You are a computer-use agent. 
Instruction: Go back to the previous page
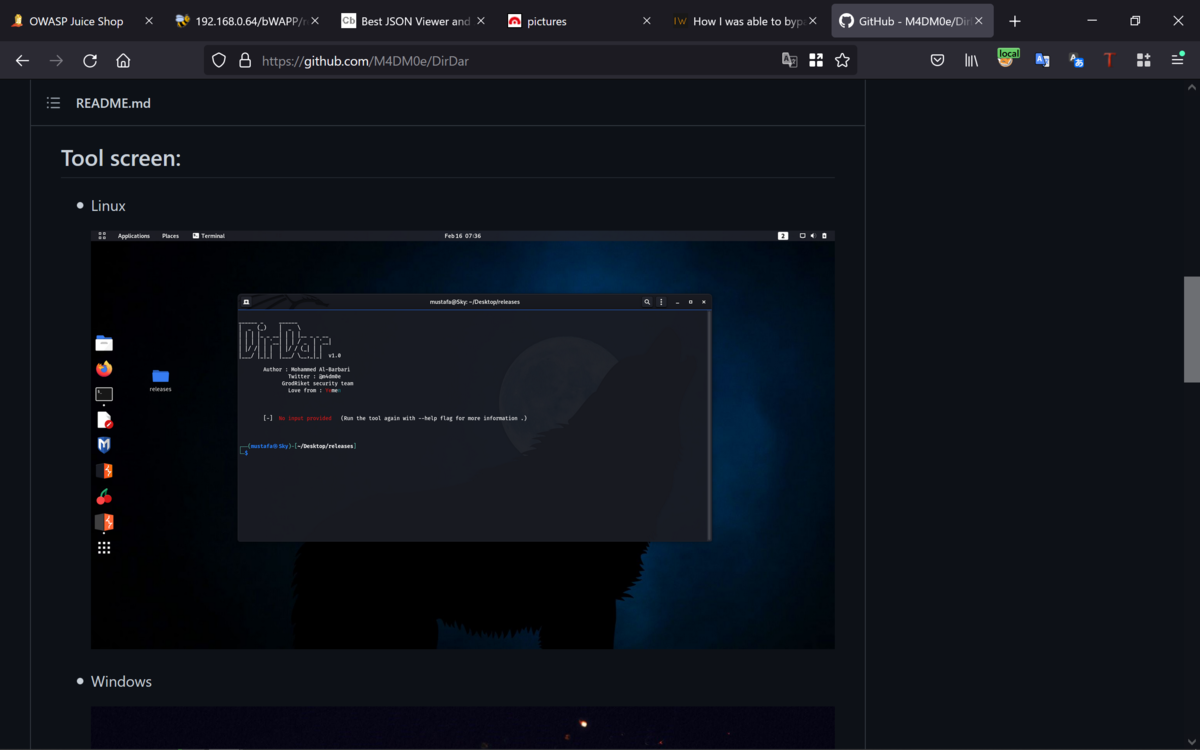[22, 60]
